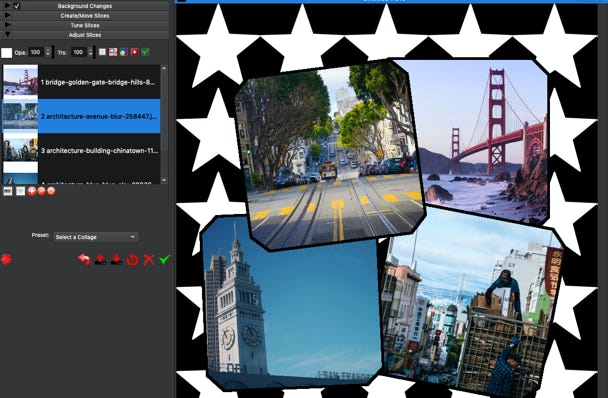Click the bottom green checkmark apply icon
The height and width of the screenshot is (398, 608).
[x=165, y=259]
